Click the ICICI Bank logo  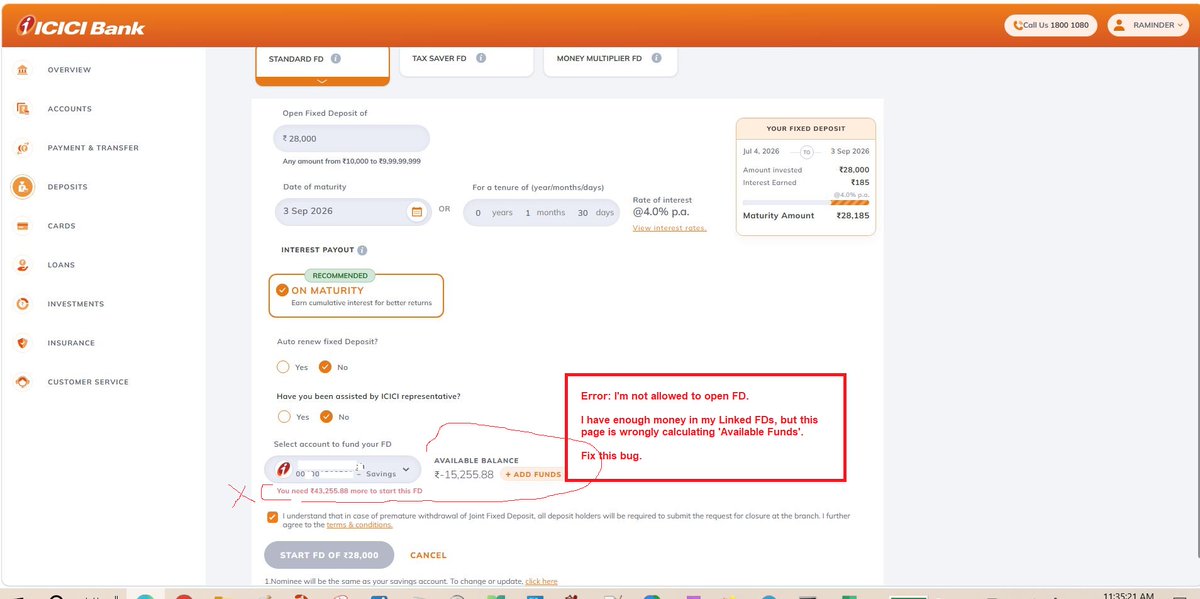[81, 27]
